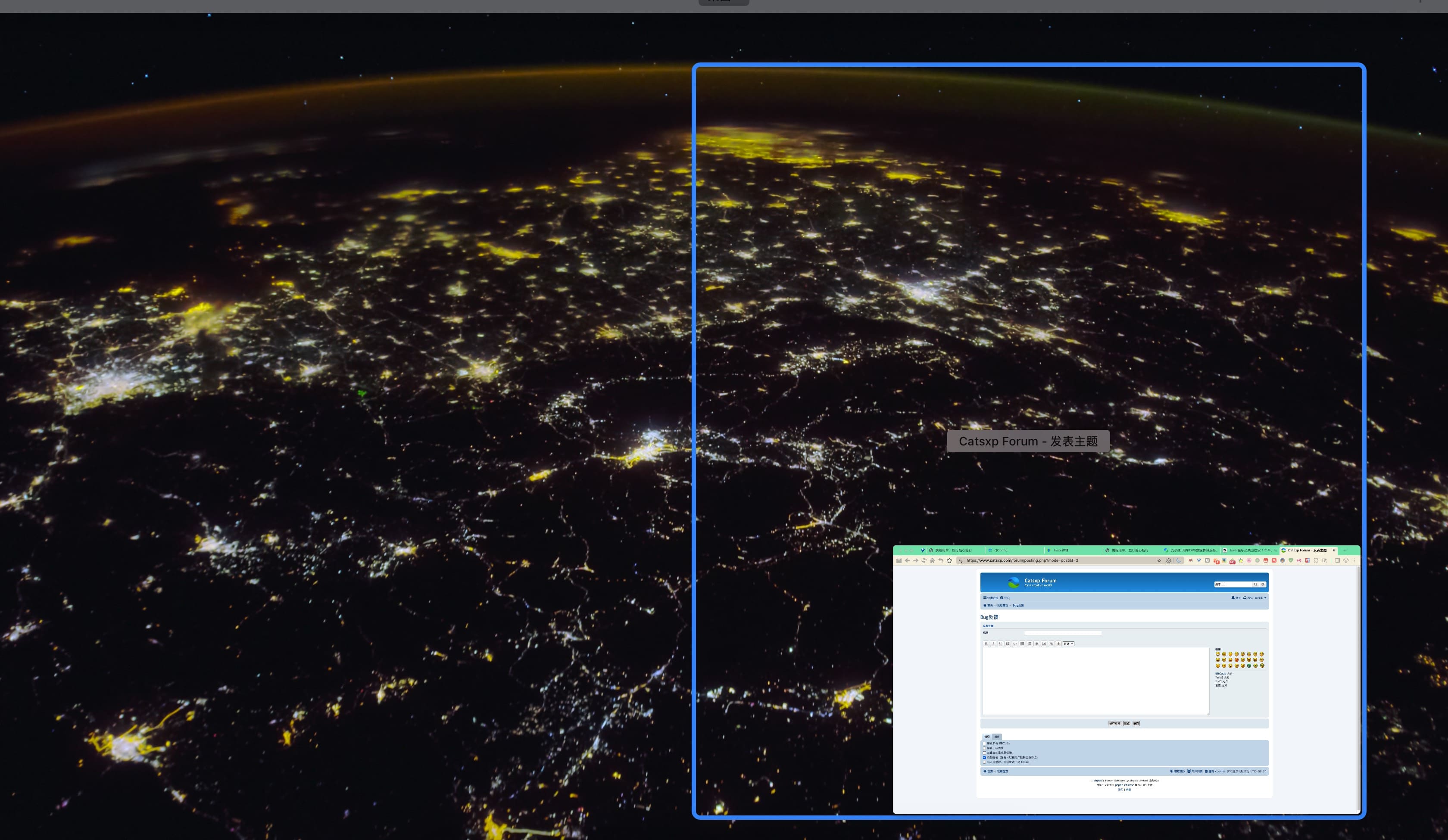Click the moon night-mode icon in address bar
This screenshot has width=1448, height=840.
point(1179,561)
